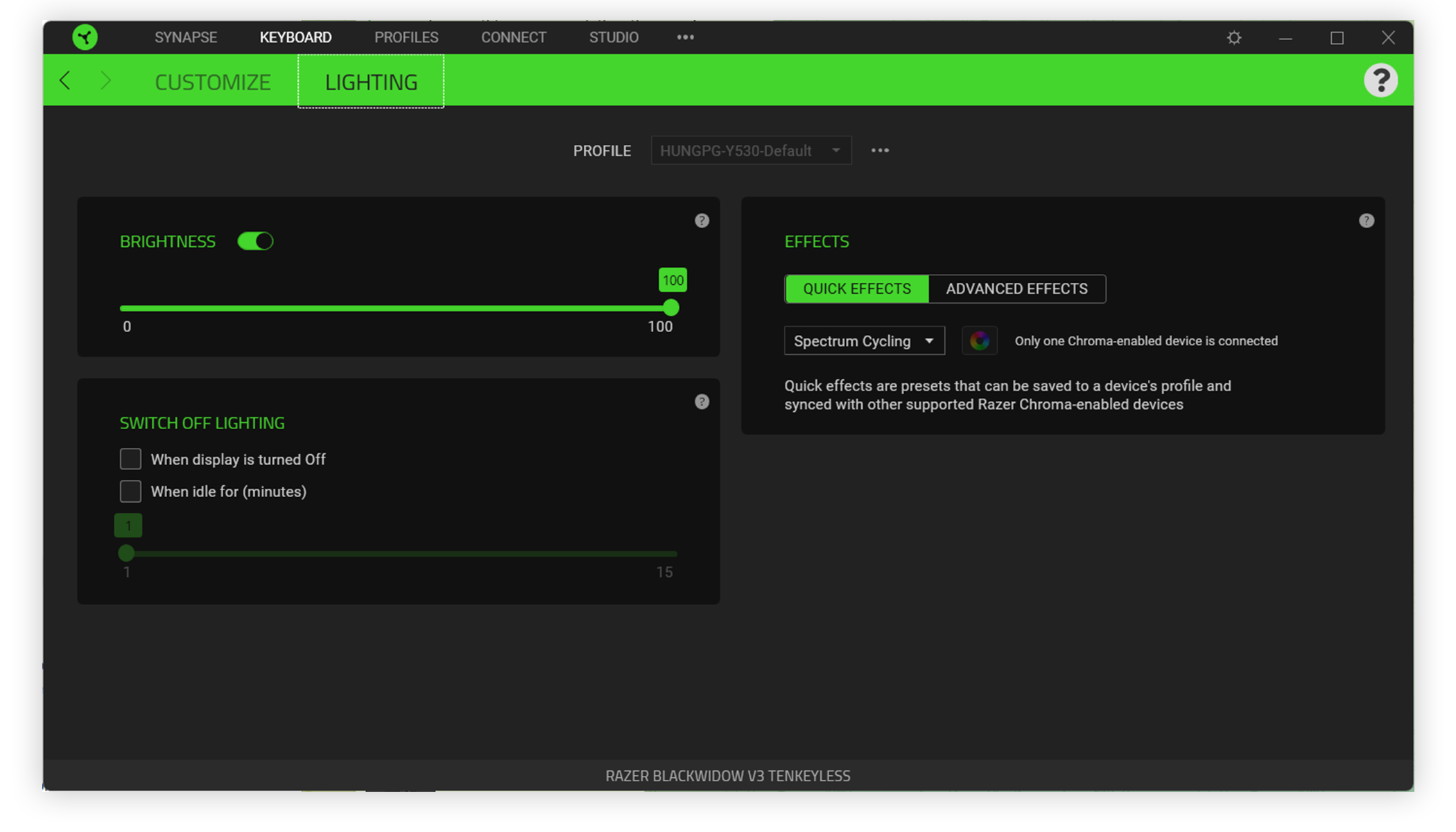Viewport: 1456px width, 832px height.
Task: Open settings gear icon
Action: pos(1234,37)
